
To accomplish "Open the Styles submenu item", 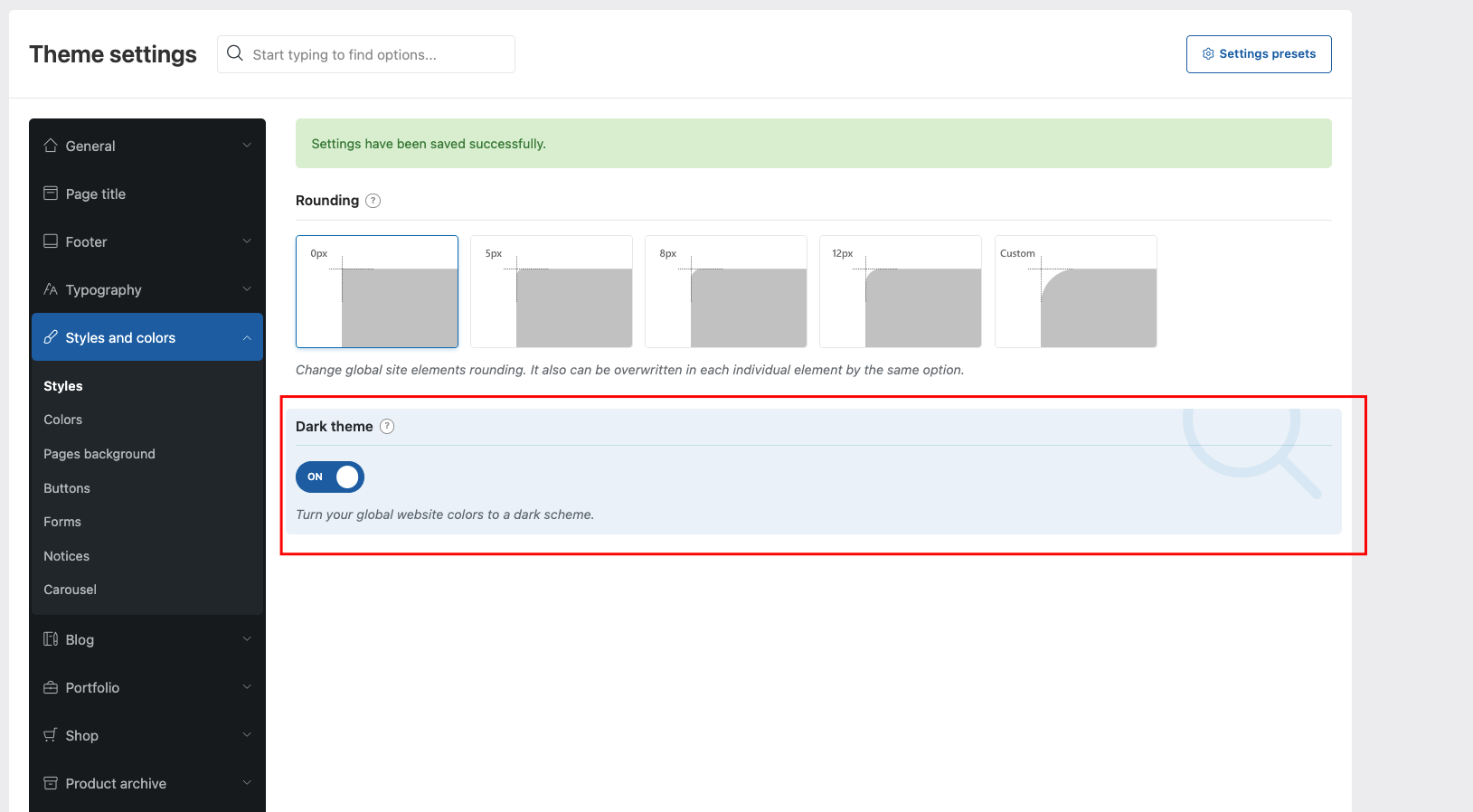I will coord(63,386).
